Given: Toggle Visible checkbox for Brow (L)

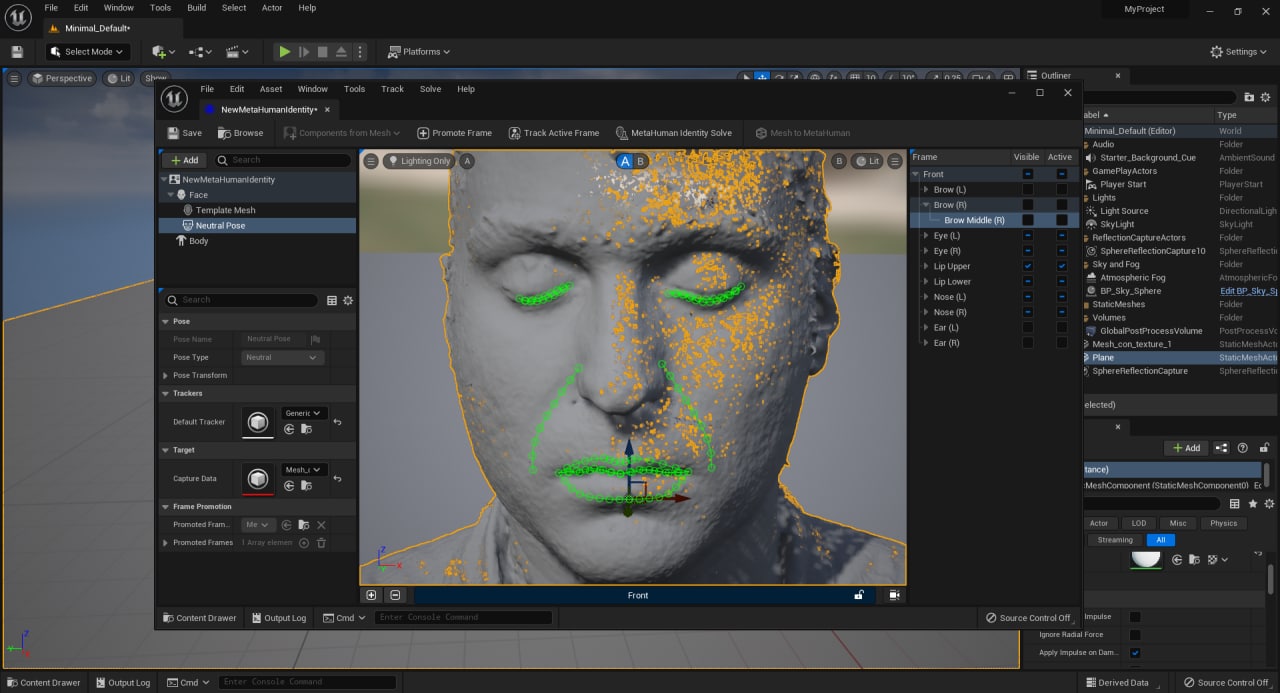Looking at the screenshot, I should pyautogui.click(x=1028, y=190).
